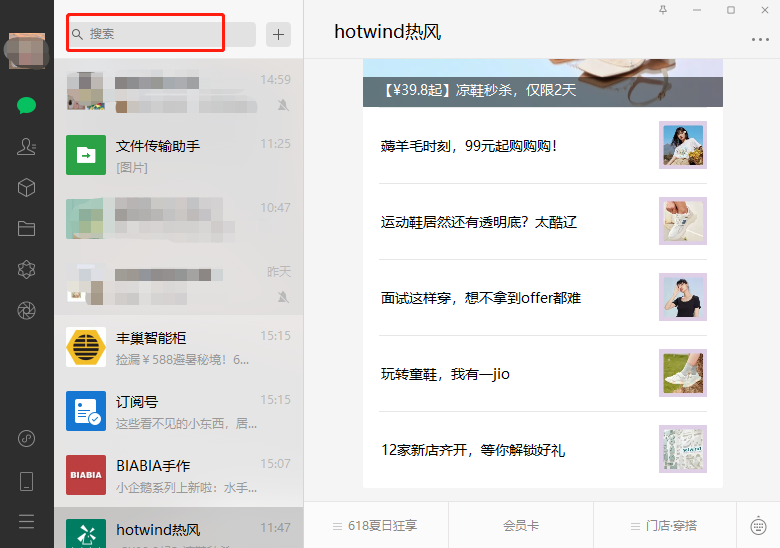Open the Moments shutter icon in sidebar

26,310
